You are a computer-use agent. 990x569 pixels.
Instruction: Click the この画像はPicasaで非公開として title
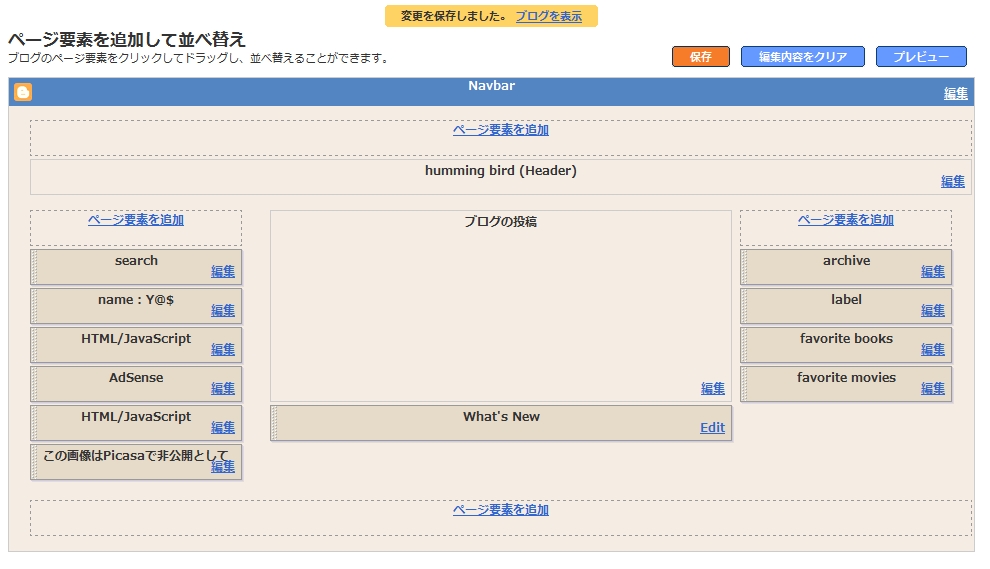point(136,455)
